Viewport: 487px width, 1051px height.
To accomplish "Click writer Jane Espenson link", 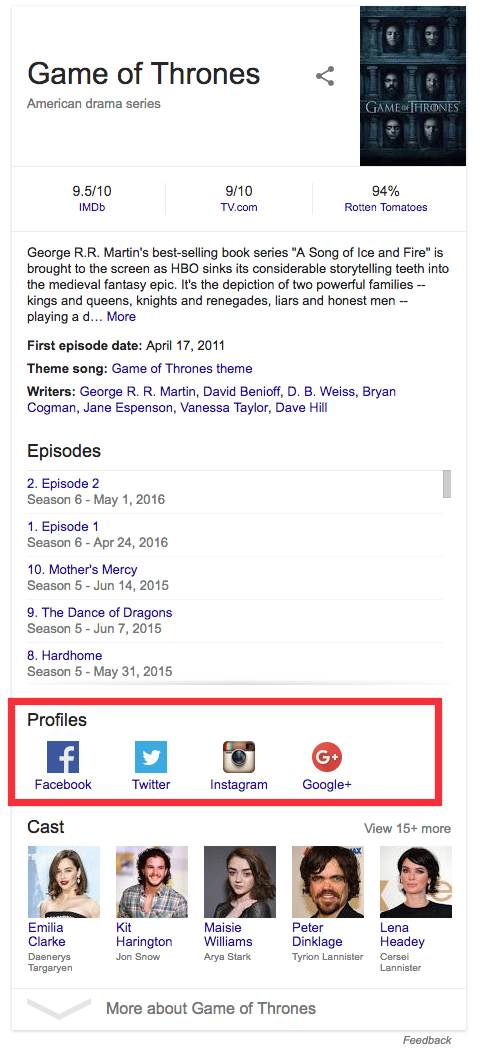I will tap(128, 408).
